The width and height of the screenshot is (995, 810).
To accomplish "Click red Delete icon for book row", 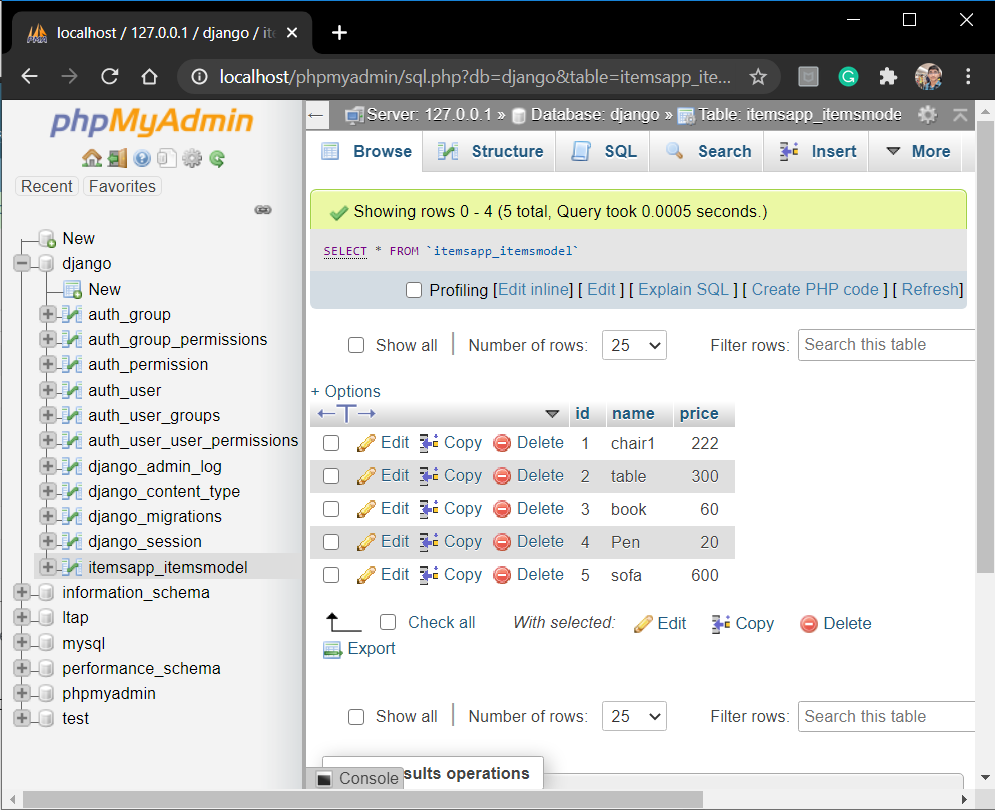I will click(x=502, y=509).
